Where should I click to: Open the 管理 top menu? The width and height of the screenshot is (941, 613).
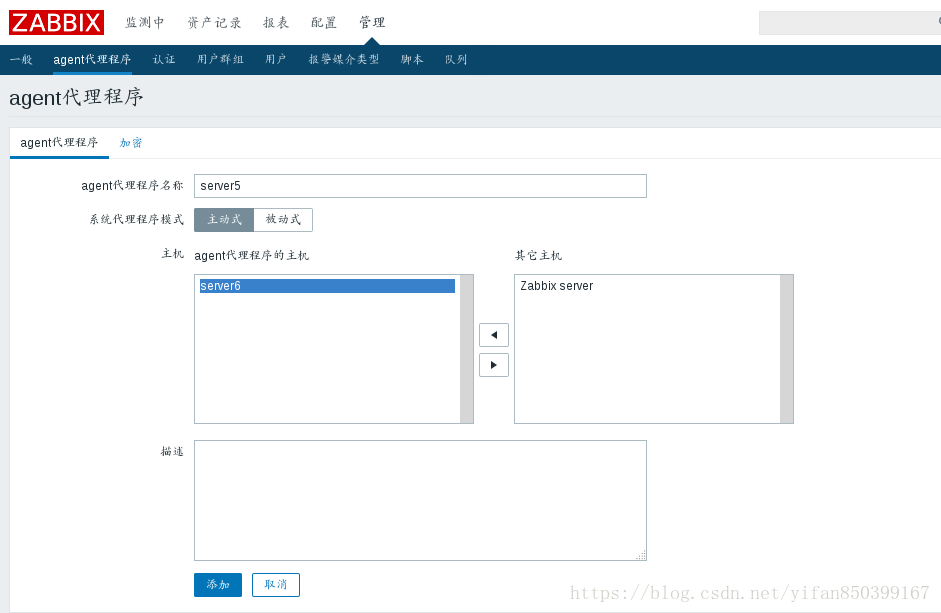coord(372,23)
